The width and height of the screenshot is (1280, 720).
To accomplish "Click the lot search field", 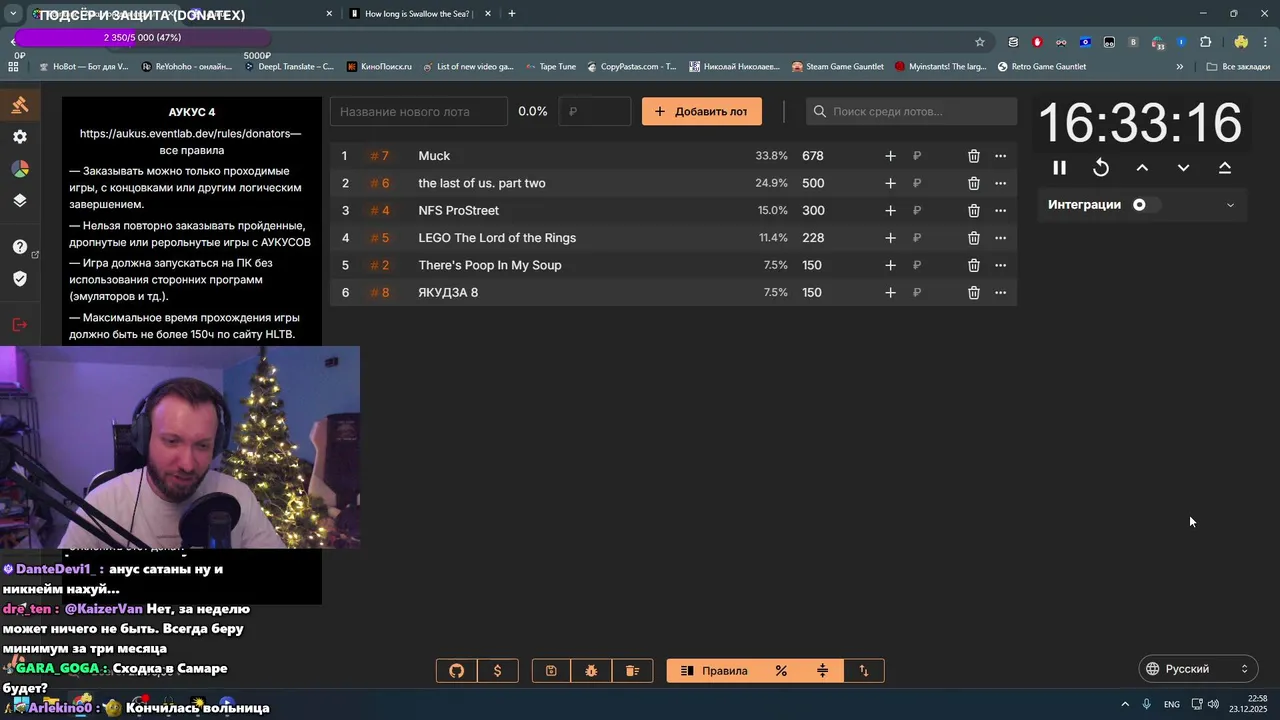I will pos(912,112).
